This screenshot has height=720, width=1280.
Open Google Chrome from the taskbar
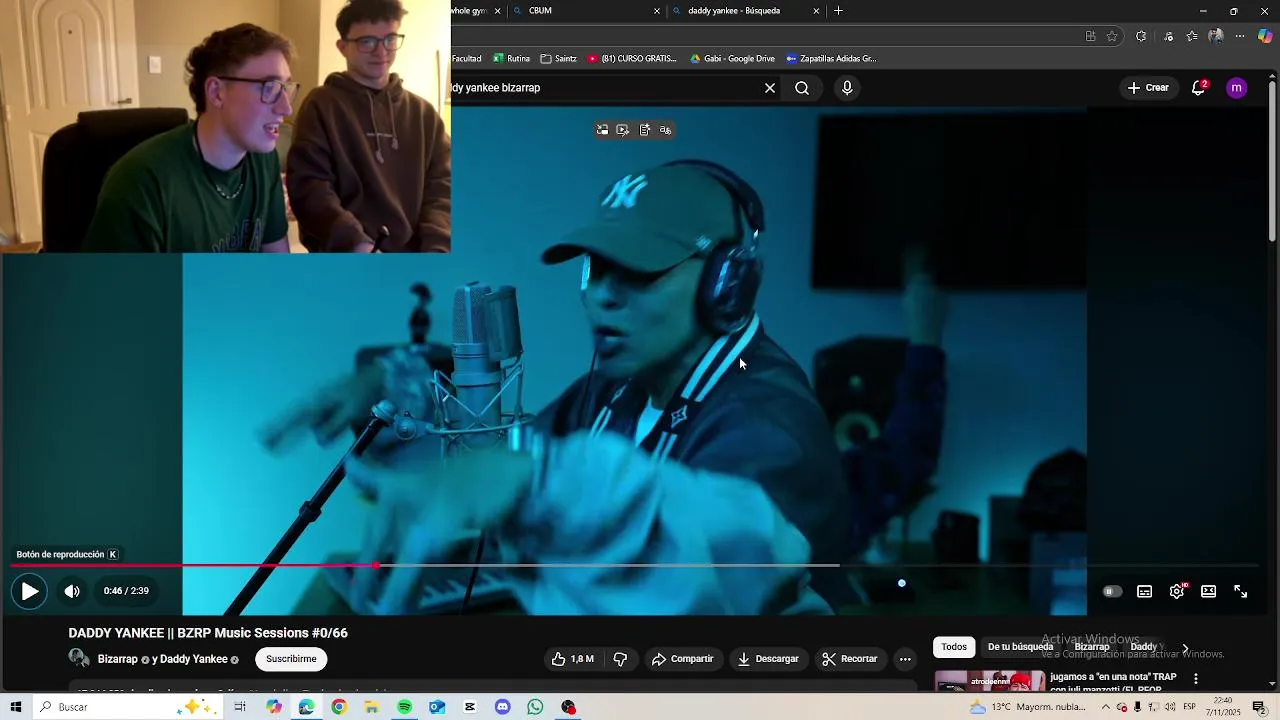click(339, 707)
